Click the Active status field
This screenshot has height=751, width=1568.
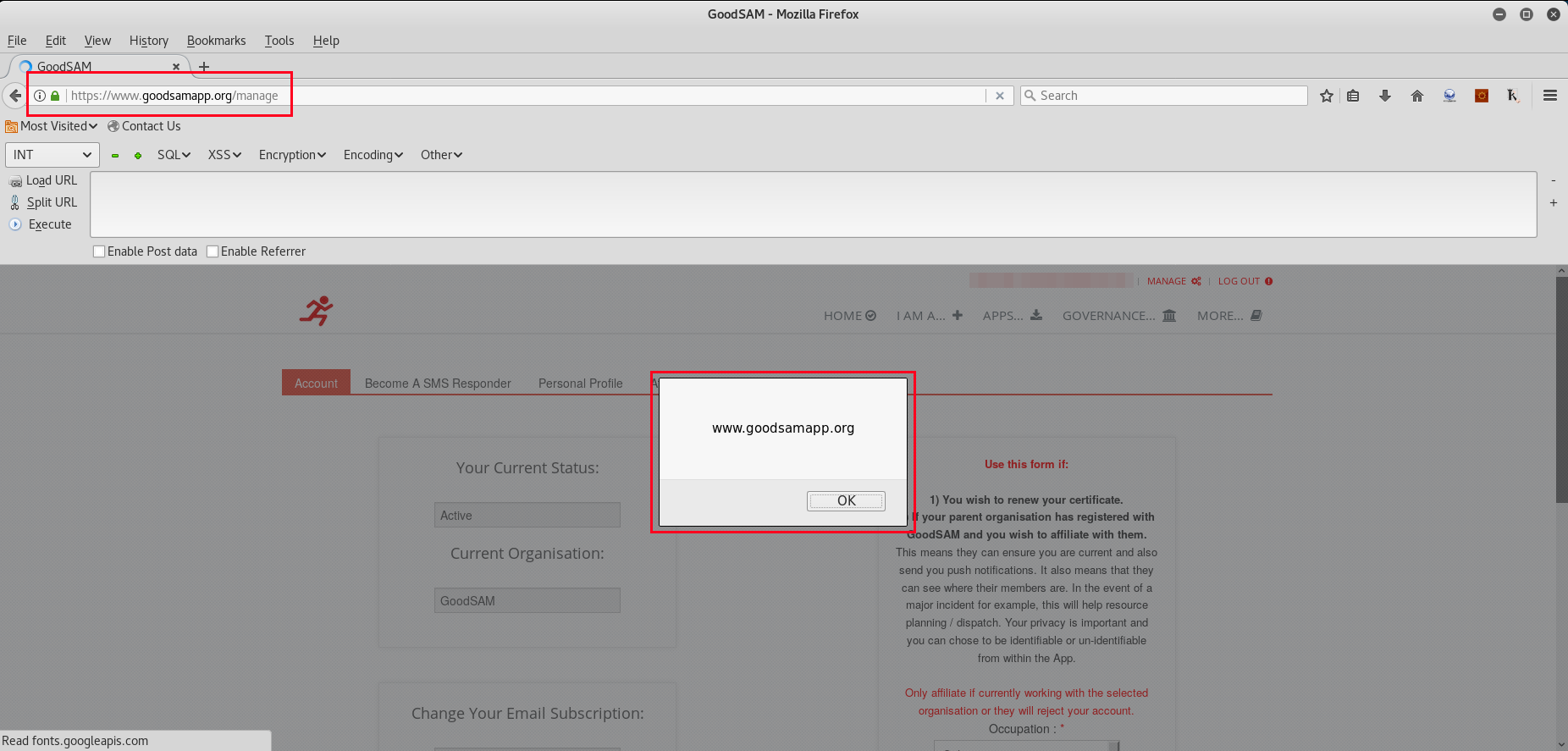coord(527,516)
